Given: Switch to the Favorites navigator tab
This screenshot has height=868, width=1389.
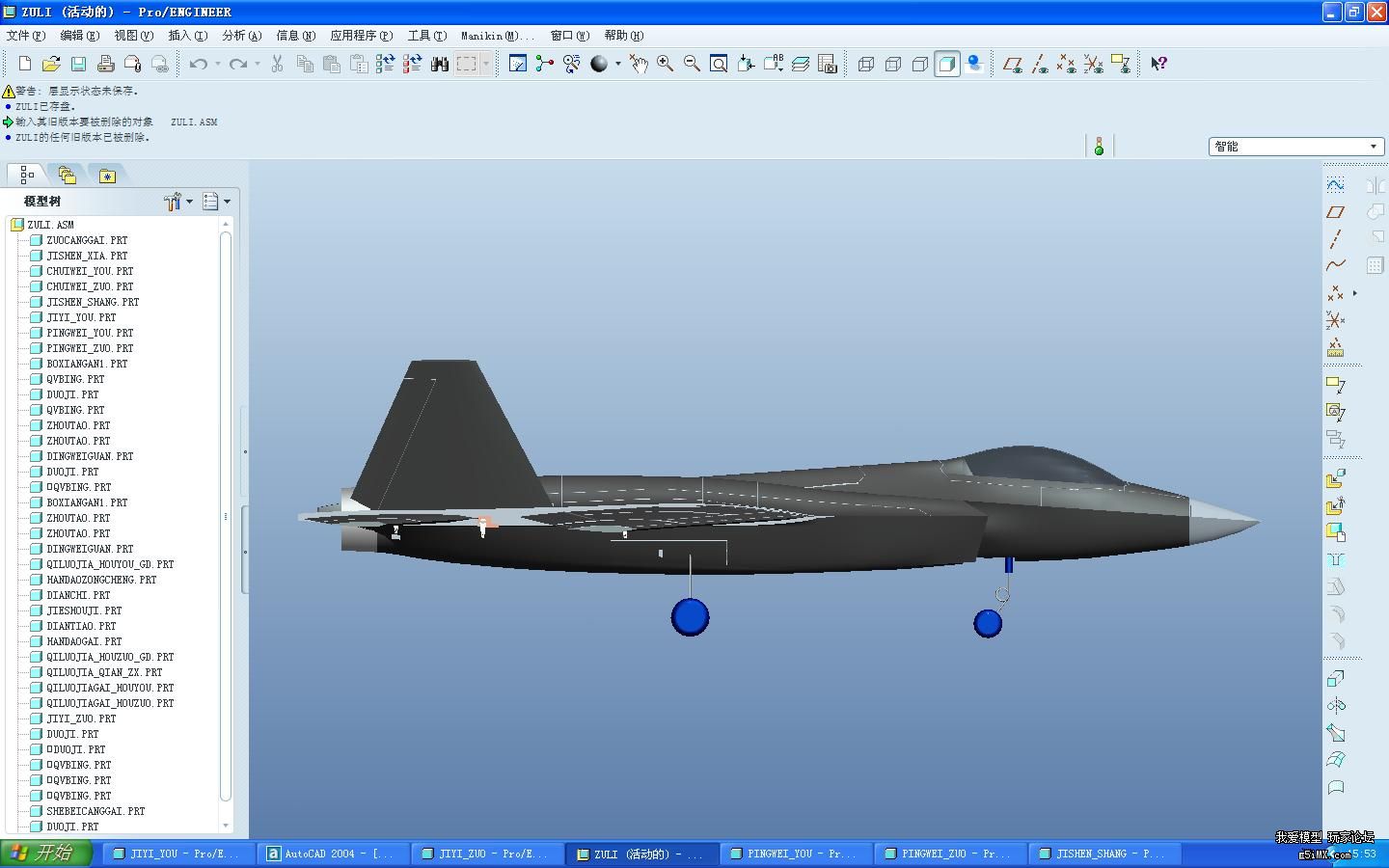Looking at the screenshot, I should pos(107,176).
